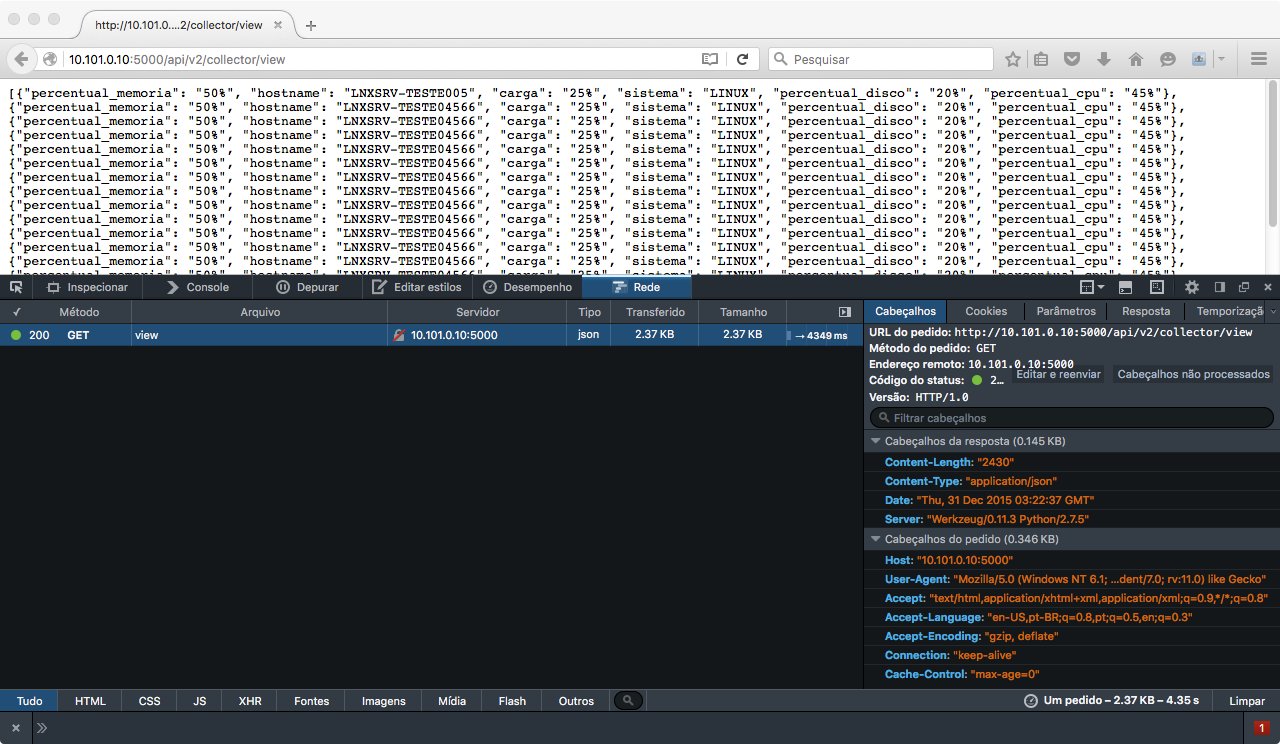
Task: Go back using the back arrow
Action: pos(22,59)
